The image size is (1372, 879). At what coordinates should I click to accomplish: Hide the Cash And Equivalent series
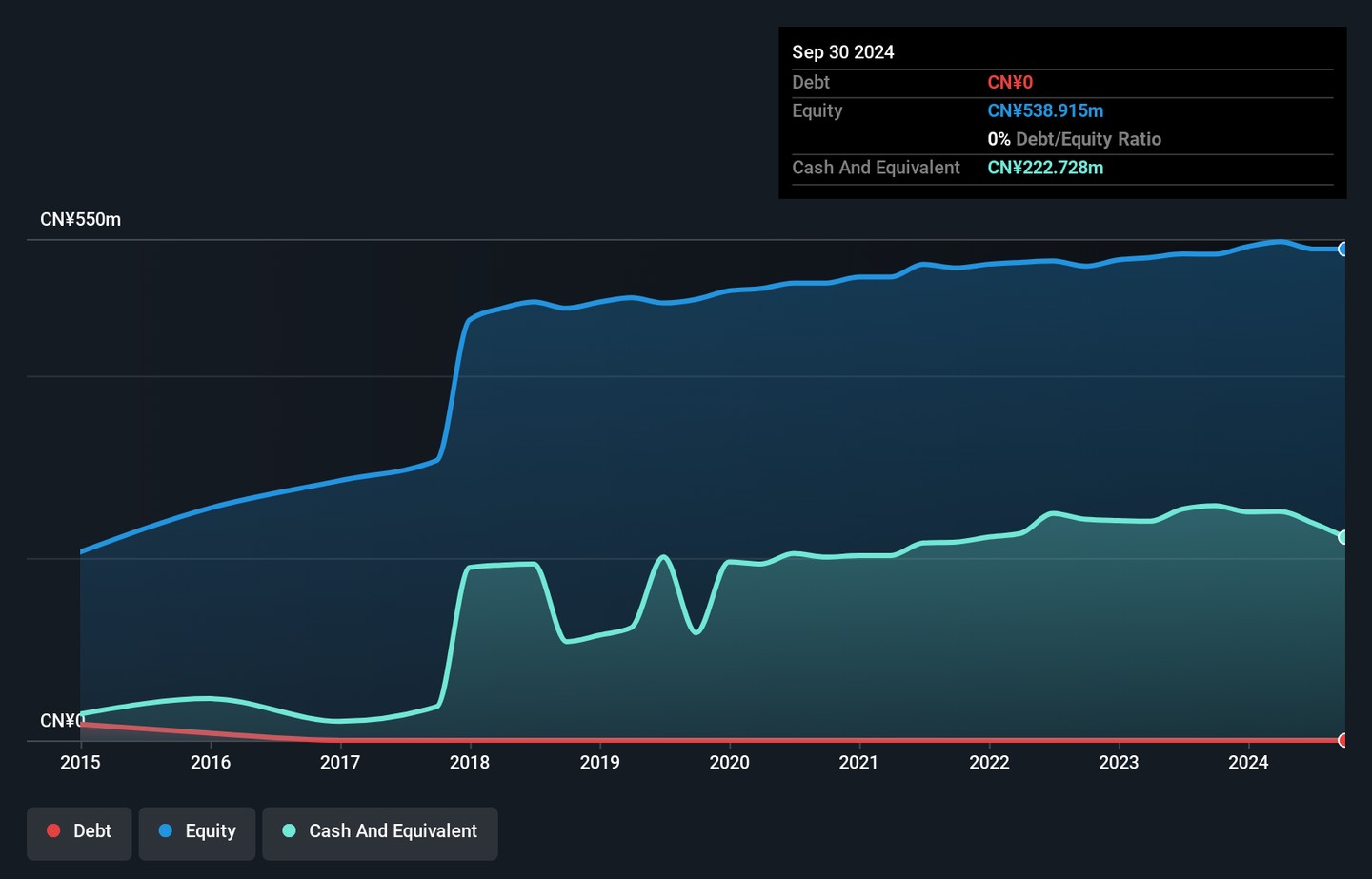click(x=379, y=831)
